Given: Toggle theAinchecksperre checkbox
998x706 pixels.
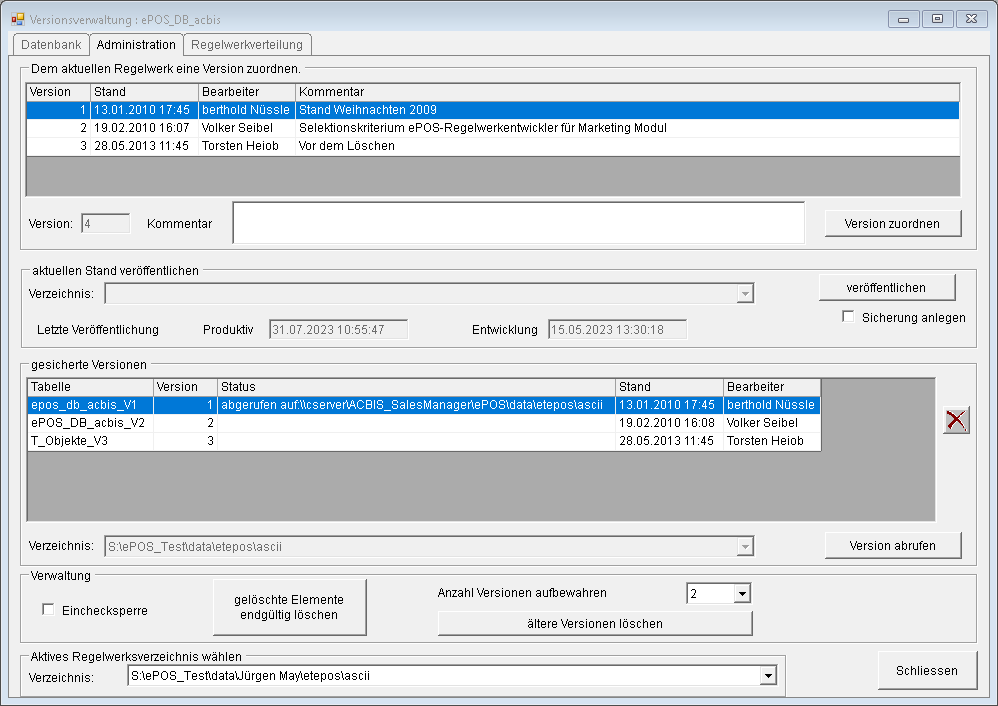Looking at the screenshot, I should point(48,609).
